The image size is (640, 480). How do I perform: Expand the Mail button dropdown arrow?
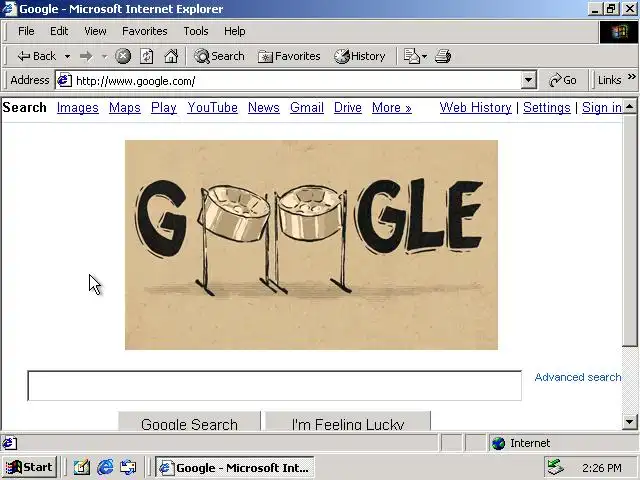pyautogui.click(x=424, y=56)
